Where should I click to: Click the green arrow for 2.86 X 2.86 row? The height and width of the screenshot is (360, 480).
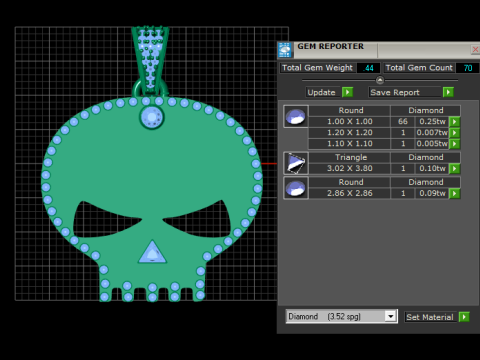point(455,193)
